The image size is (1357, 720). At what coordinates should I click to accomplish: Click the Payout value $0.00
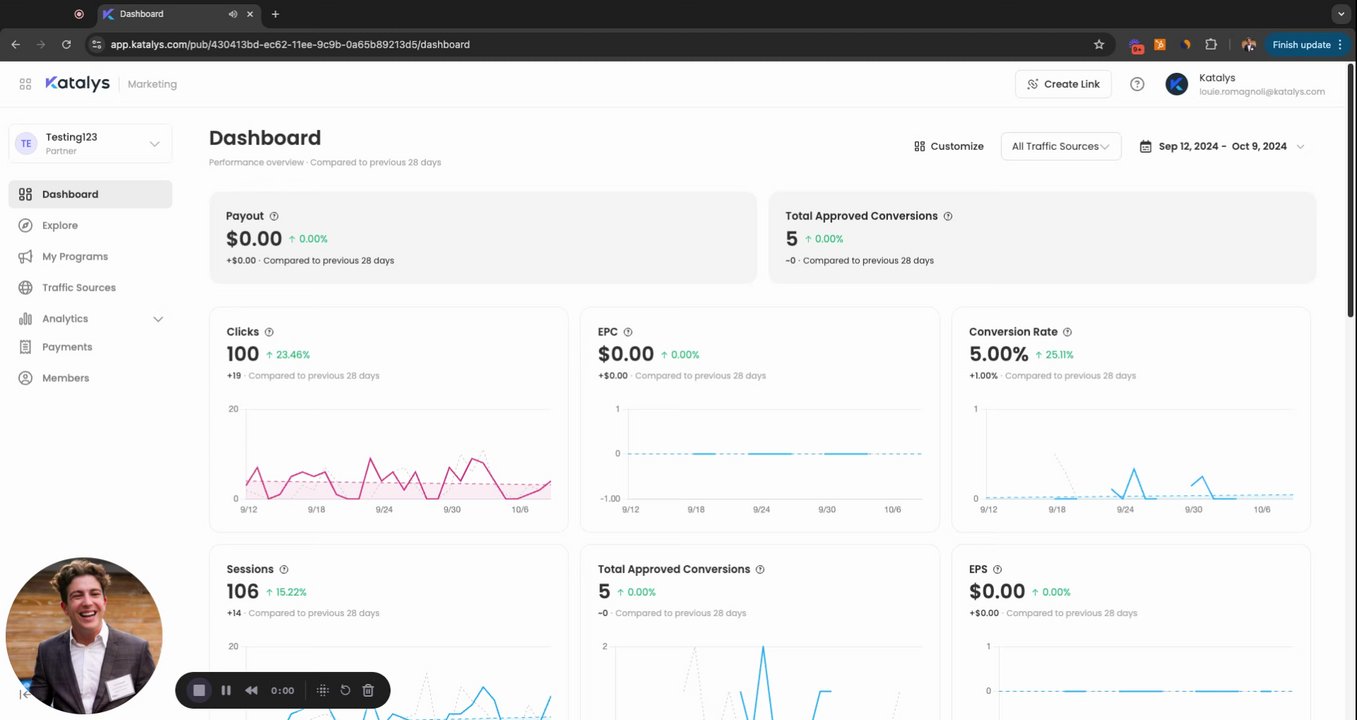[x=254, y=238]
